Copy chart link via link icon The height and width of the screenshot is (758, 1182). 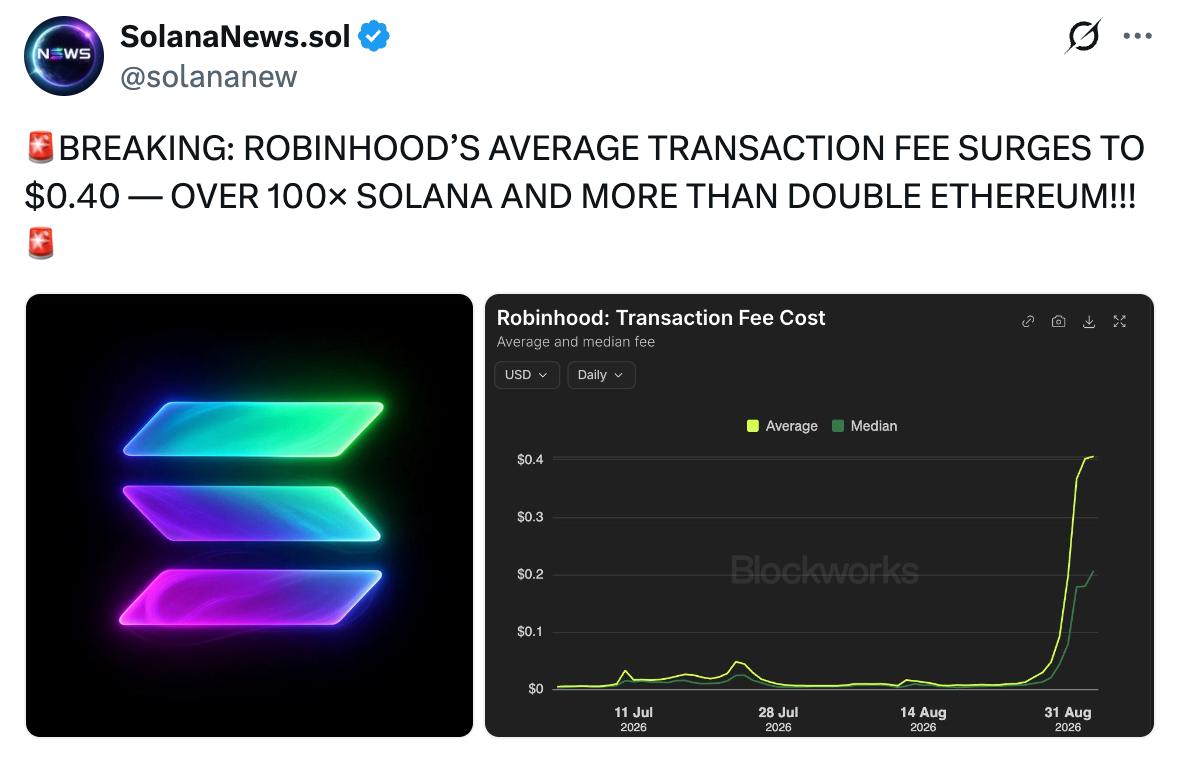pyautogui.click(x=1027, y=322)
